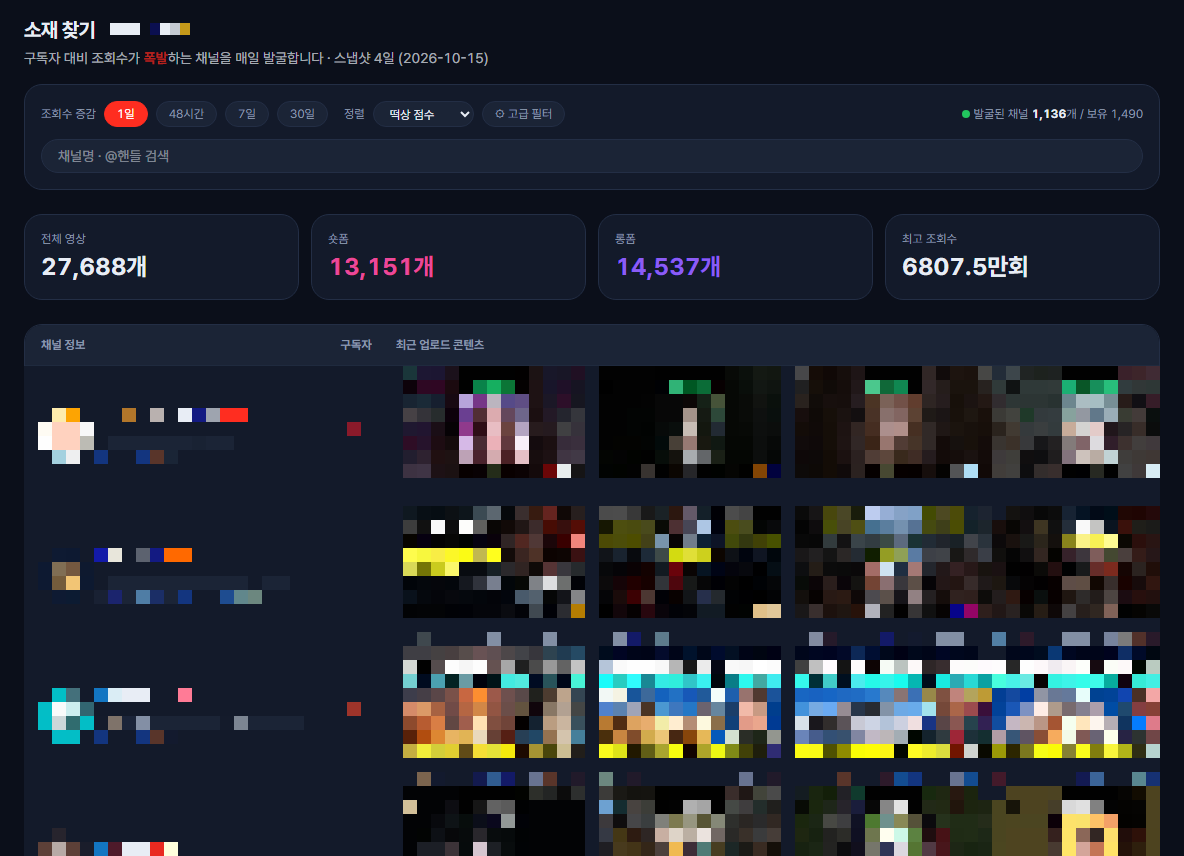Set view period to 30일
The width and height of the screenshot is (1184, 856).
point(302,114)
